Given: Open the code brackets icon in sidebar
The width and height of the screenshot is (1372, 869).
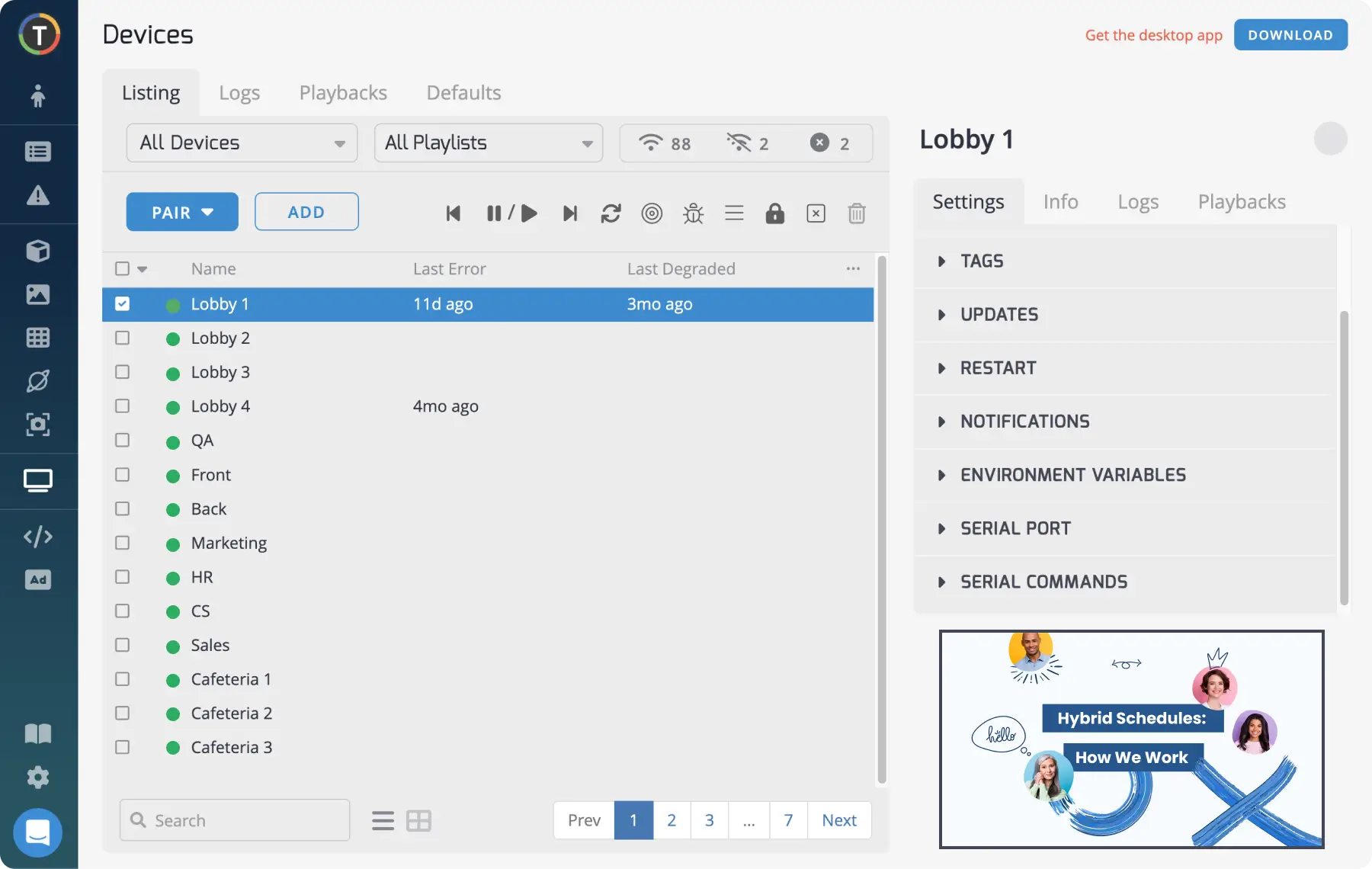Looking at the screenshot, I should tap(38, 537).
